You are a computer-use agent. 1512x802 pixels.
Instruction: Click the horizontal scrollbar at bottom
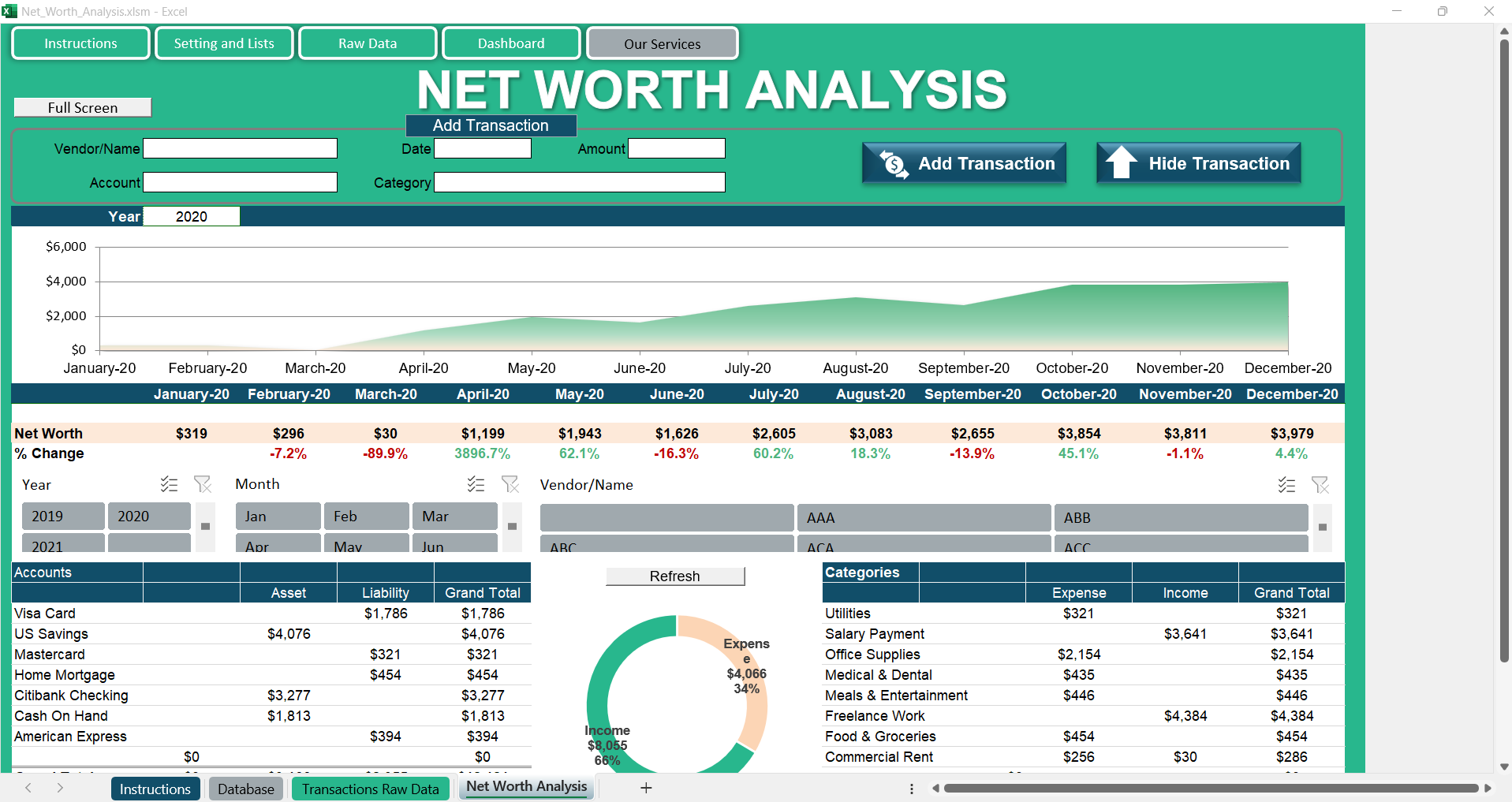coord(1210,788)
